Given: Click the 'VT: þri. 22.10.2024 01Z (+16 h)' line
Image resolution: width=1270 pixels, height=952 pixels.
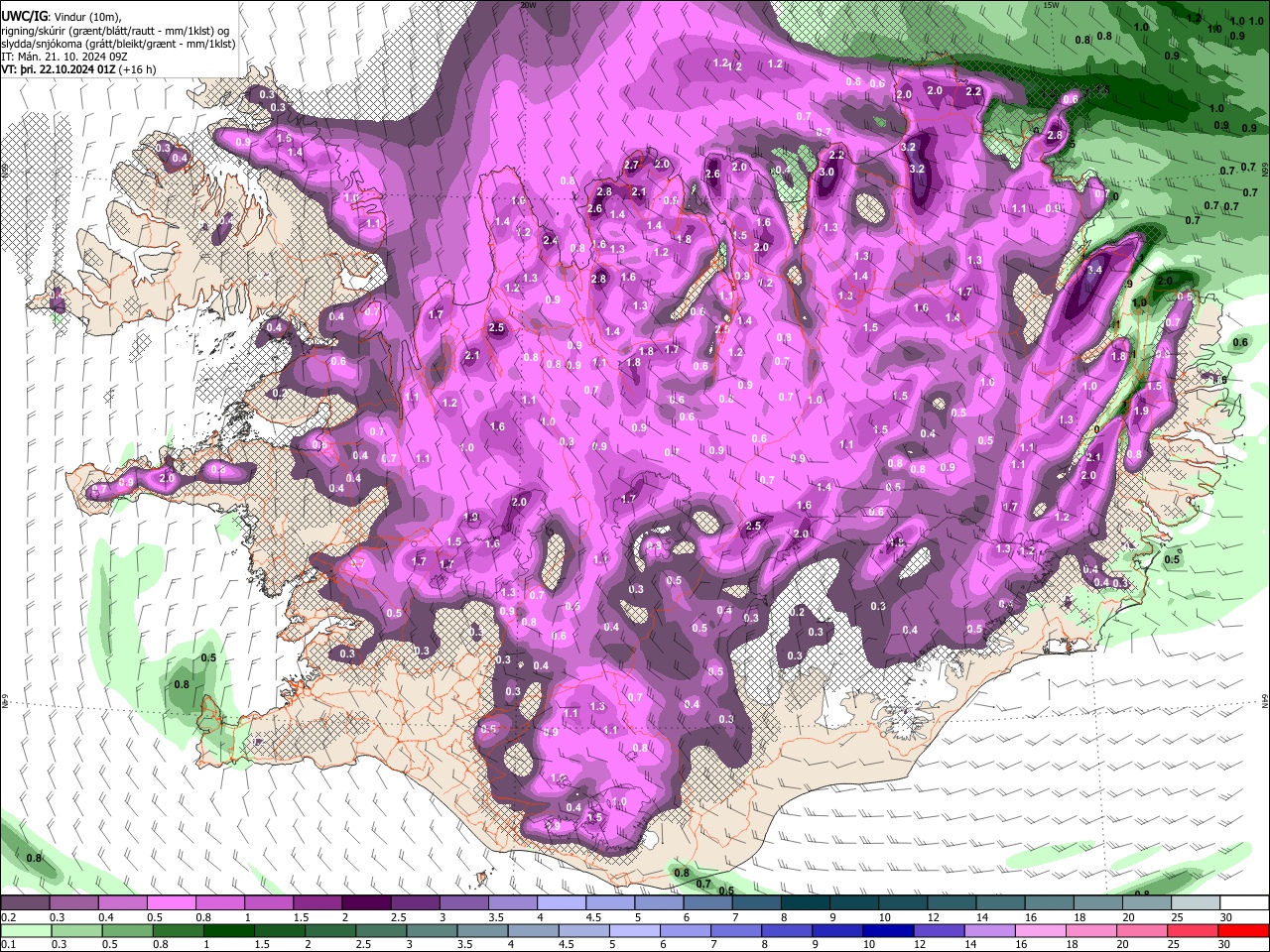Looking at the screenshot, I should [x=78, y=69].
